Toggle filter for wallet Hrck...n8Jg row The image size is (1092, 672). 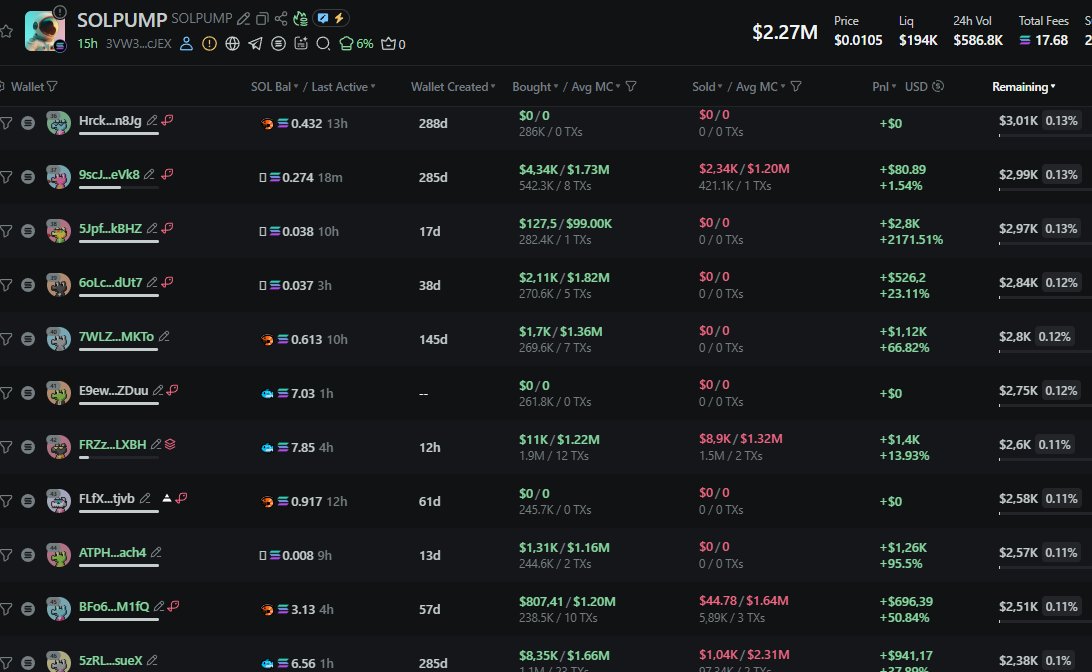coord(6,122)
